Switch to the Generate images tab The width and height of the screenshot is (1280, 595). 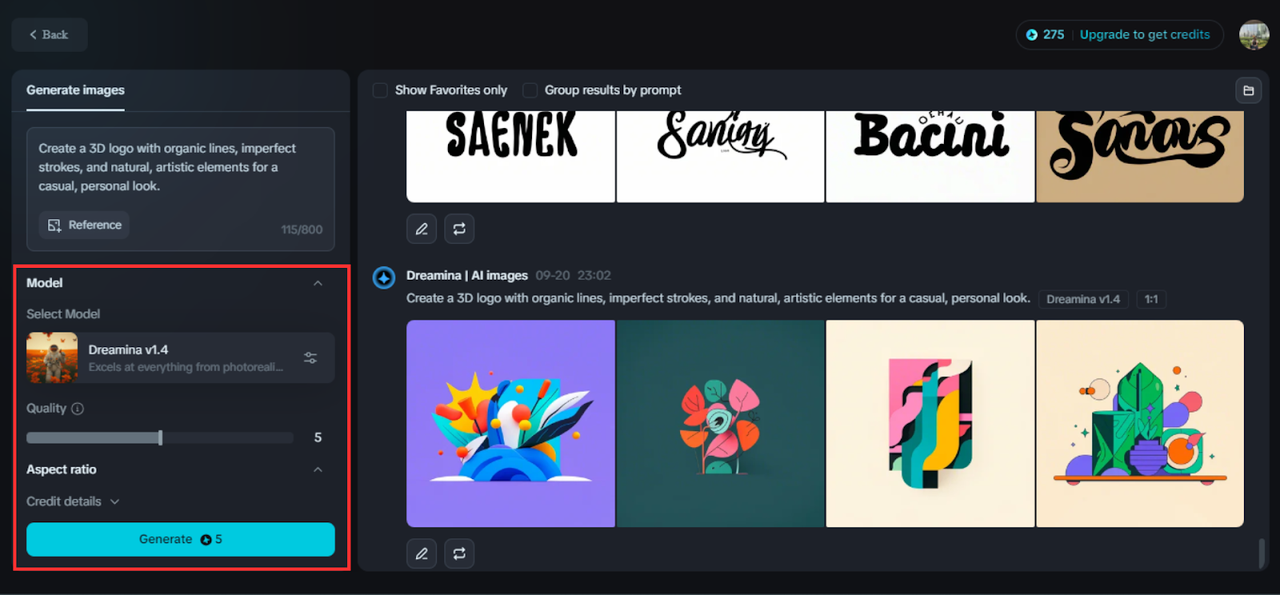[x=75, y=90]
